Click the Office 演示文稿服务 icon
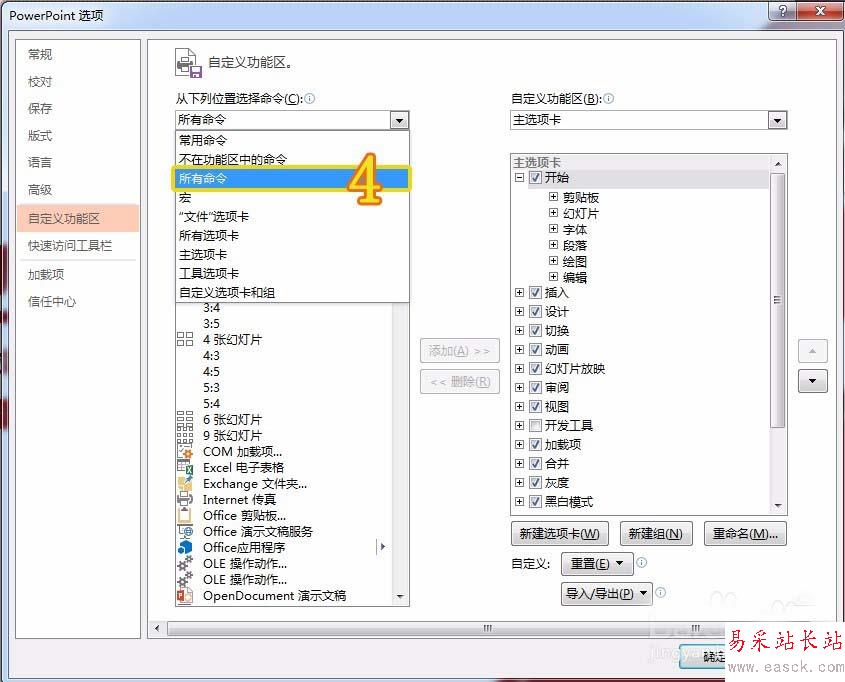 pyautogui.click(x=185, y=531)
